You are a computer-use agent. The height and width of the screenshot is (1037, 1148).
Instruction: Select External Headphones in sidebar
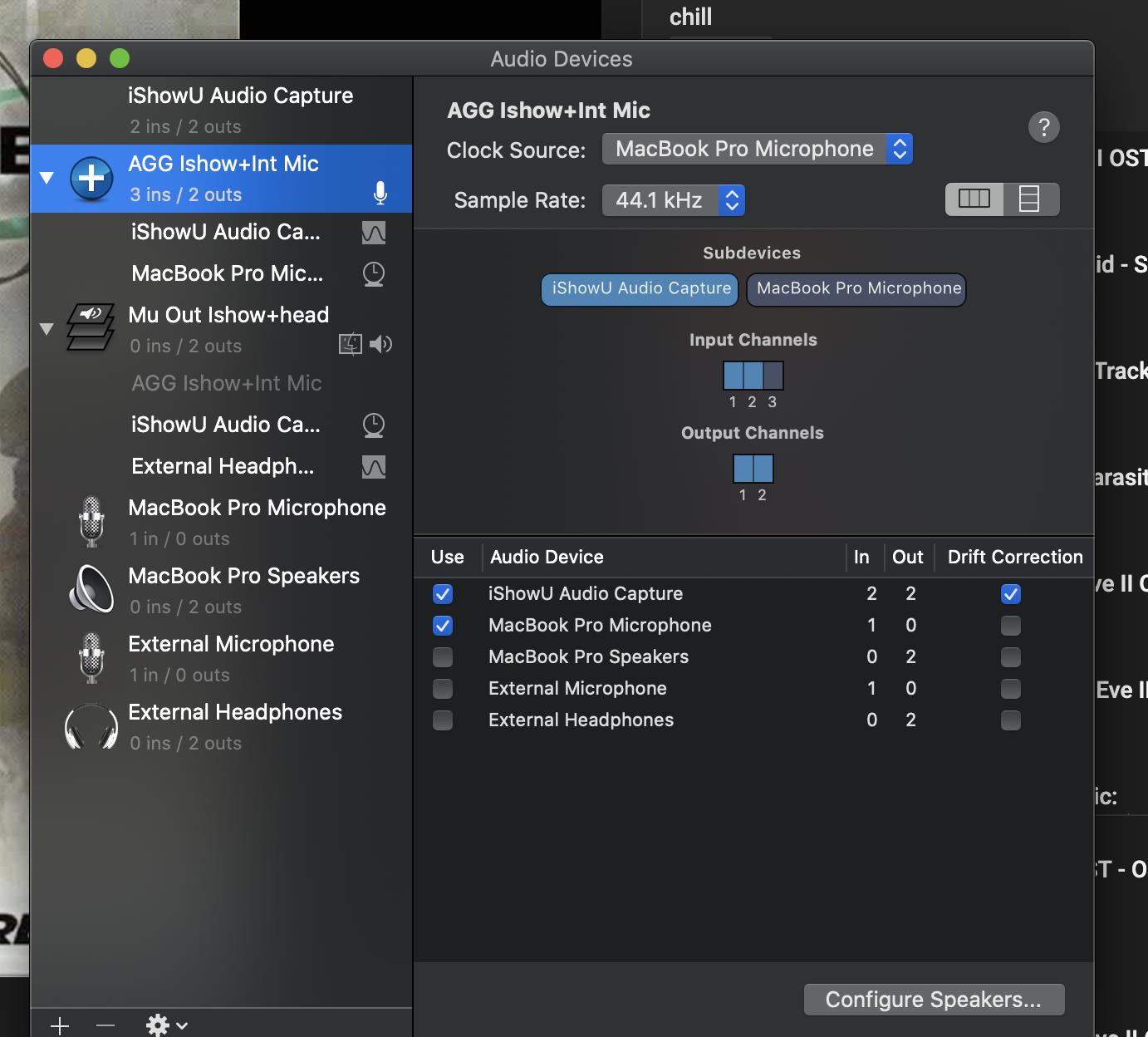(221, 727)
